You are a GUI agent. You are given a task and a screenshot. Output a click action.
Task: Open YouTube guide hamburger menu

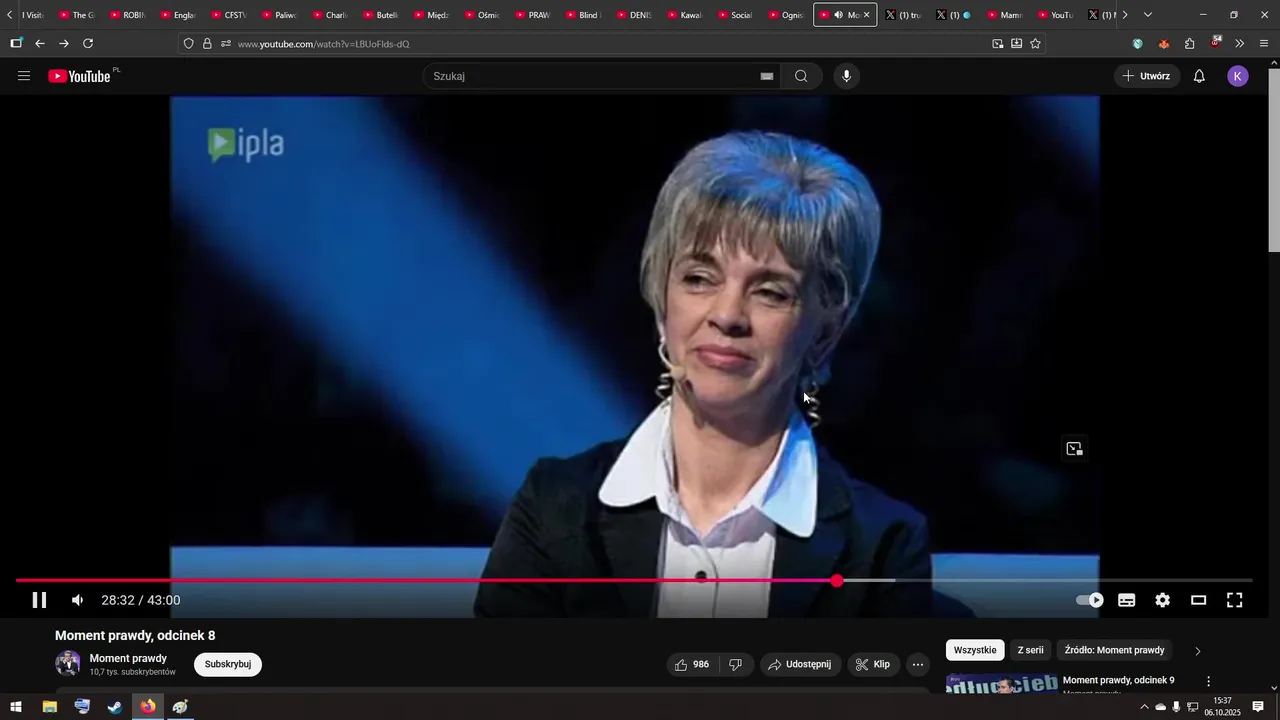[24, 76]
